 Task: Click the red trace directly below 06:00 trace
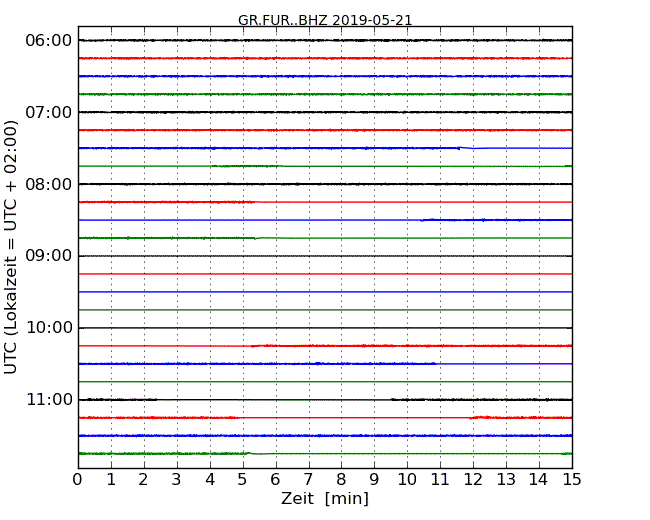(x=325, y=58)
